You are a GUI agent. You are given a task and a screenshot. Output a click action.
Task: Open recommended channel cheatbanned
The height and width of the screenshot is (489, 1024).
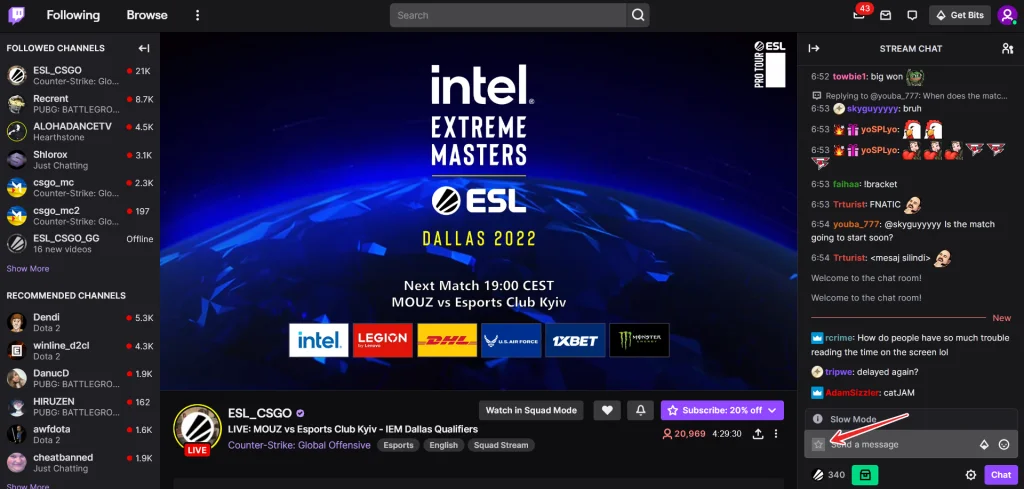coord(80,463)
